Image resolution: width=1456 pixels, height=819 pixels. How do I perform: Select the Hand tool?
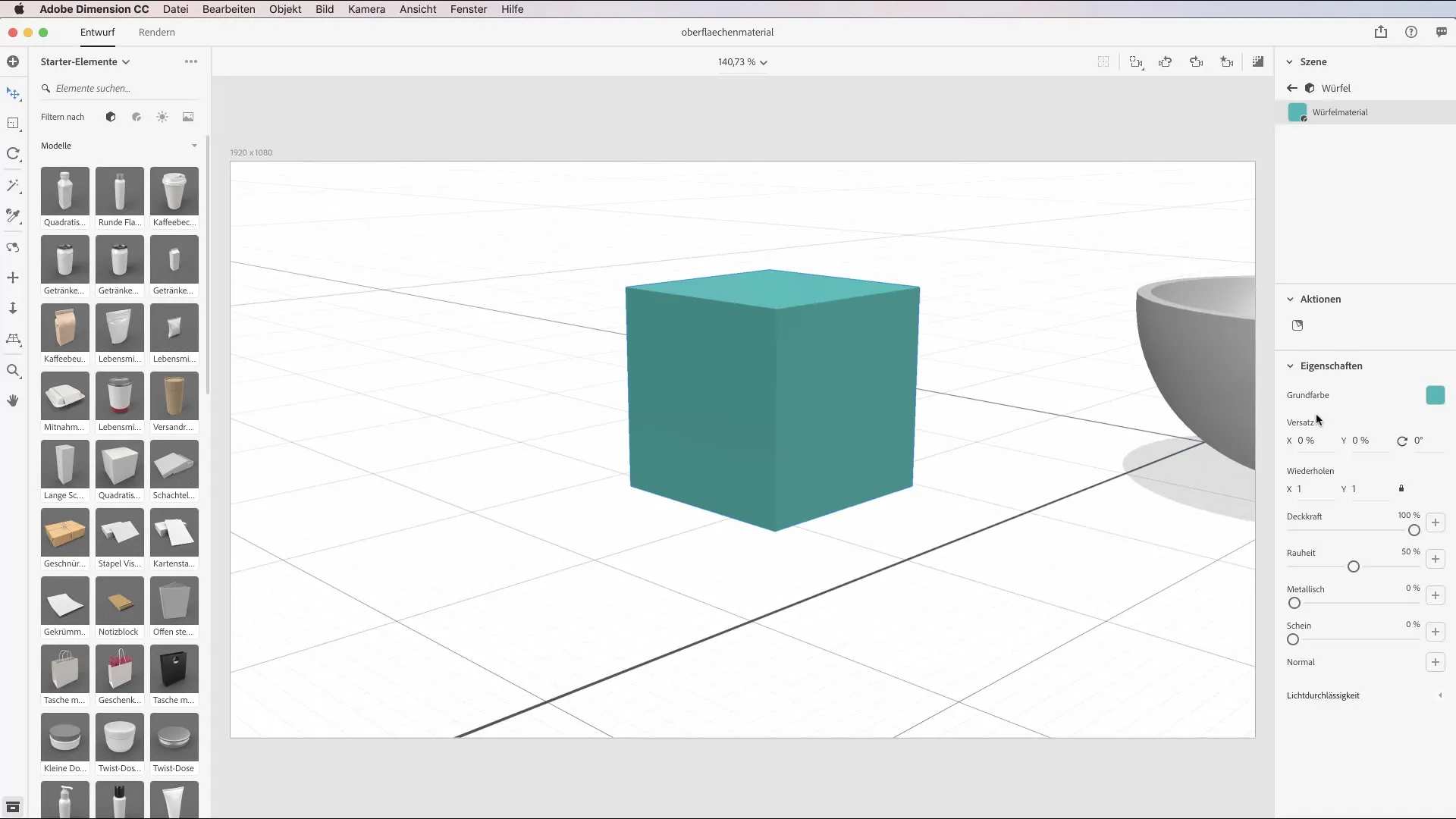(x=13, y=400)
